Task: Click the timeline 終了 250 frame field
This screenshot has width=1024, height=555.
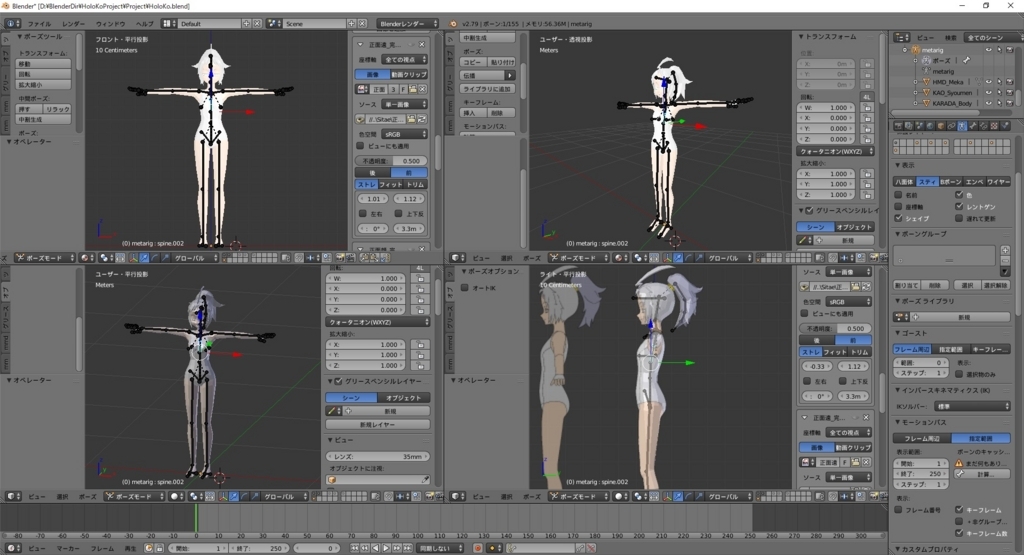Action: click(x=259, y=548)
